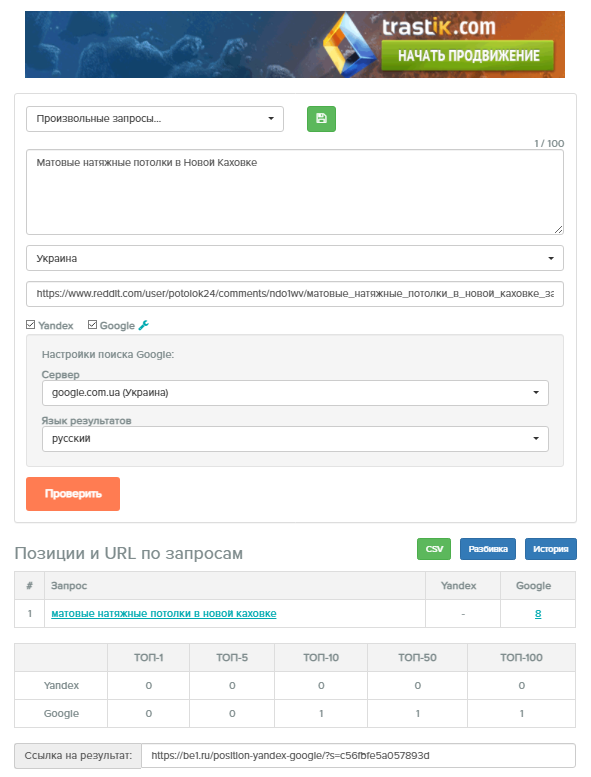591x777 pixels.
Task: Open the 'Произвольные запросы...' dropdown
Action: click(155, 119)
